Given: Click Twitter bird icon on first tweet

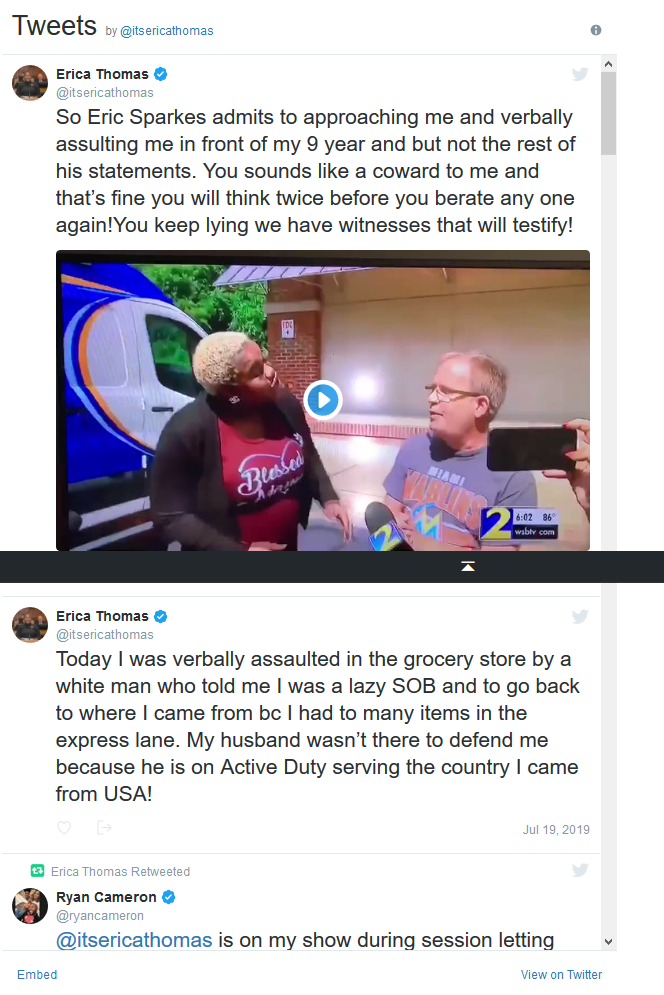Looking at the screenshot, I should tap(580, 74).
